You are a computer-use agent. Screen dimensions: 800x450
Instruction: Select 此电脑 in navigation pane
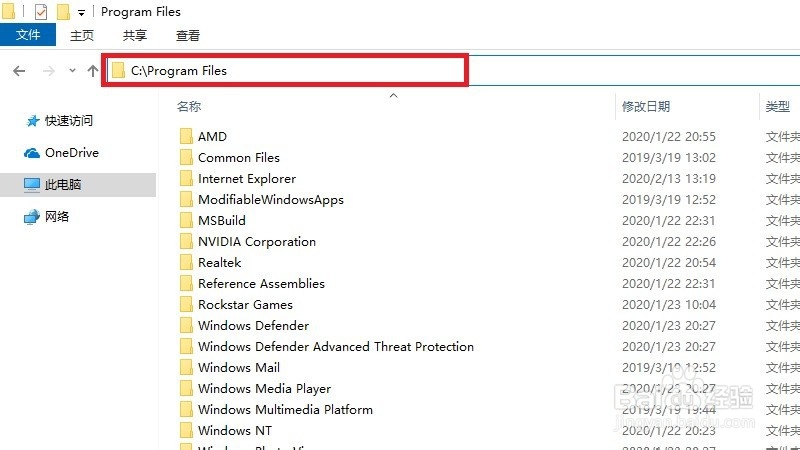pos(63,185)
